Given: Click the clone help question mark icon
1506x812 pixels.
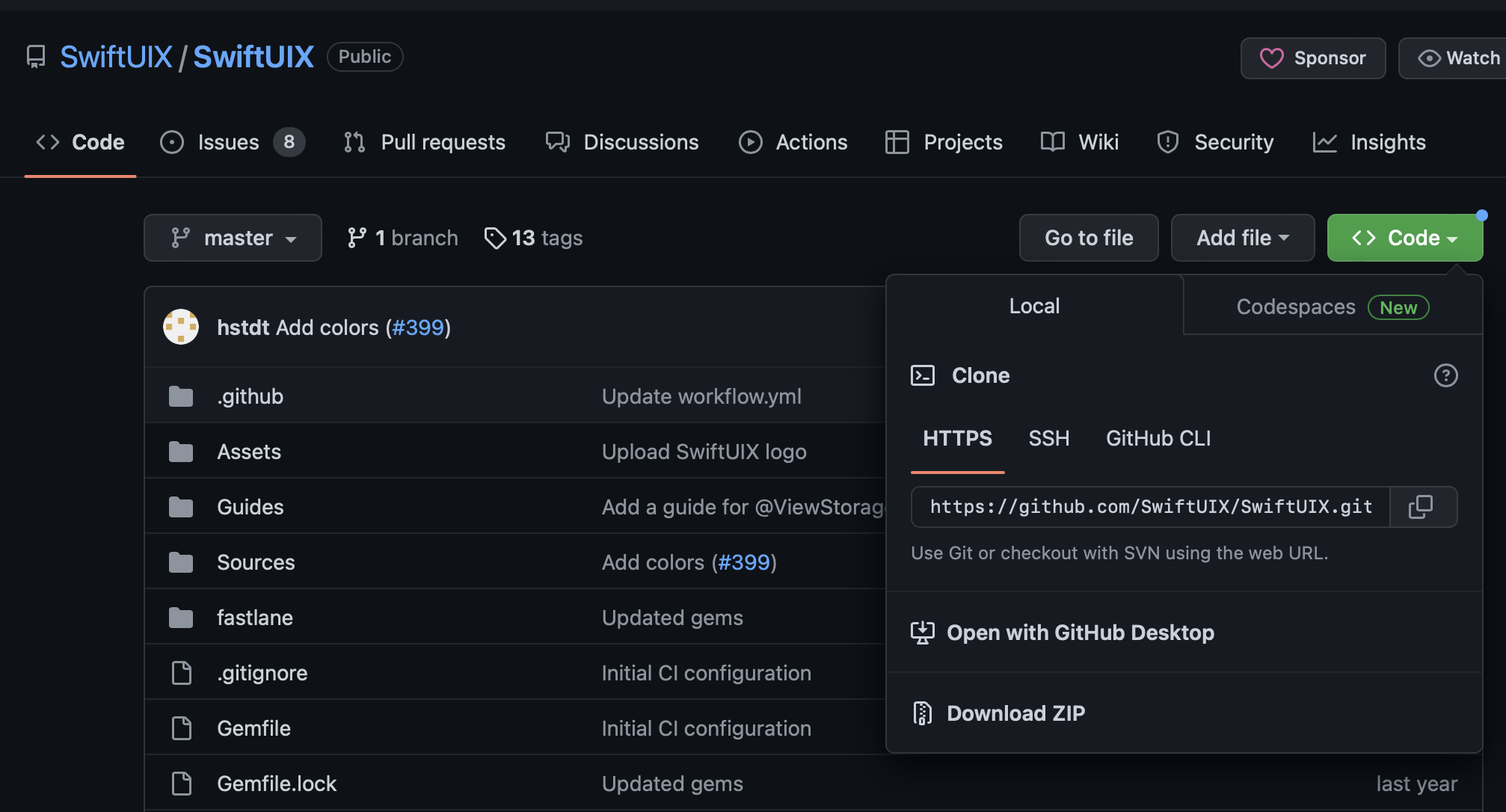Looking at the screenshot, I should point(1445,375).
